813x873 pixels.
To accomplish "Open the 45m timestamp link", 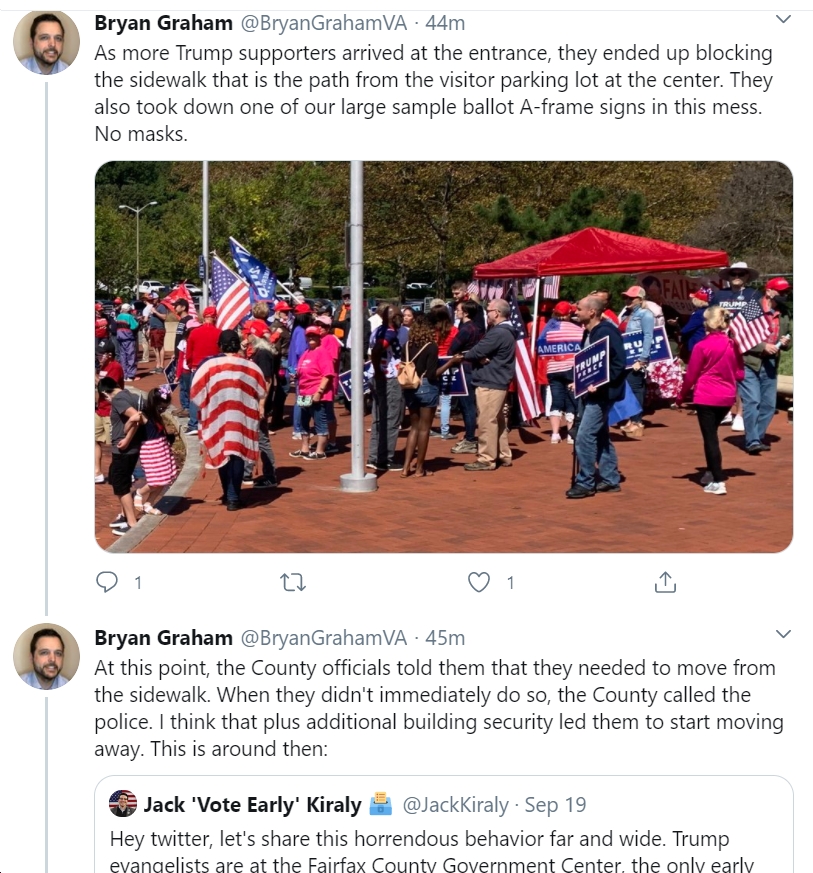I will [x=445, y=637].
